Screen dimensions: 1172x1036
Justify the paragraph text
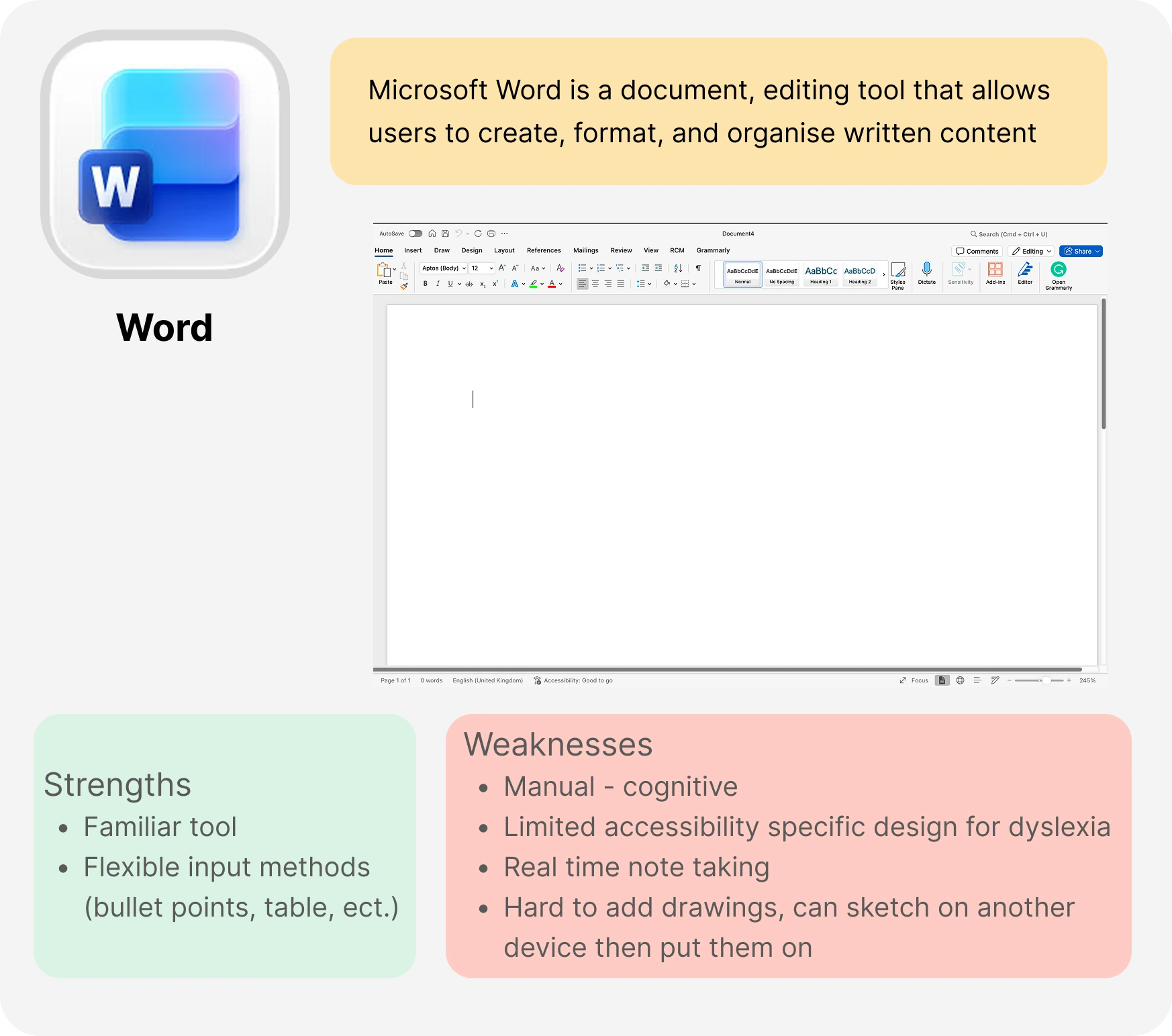pos(621,284)
